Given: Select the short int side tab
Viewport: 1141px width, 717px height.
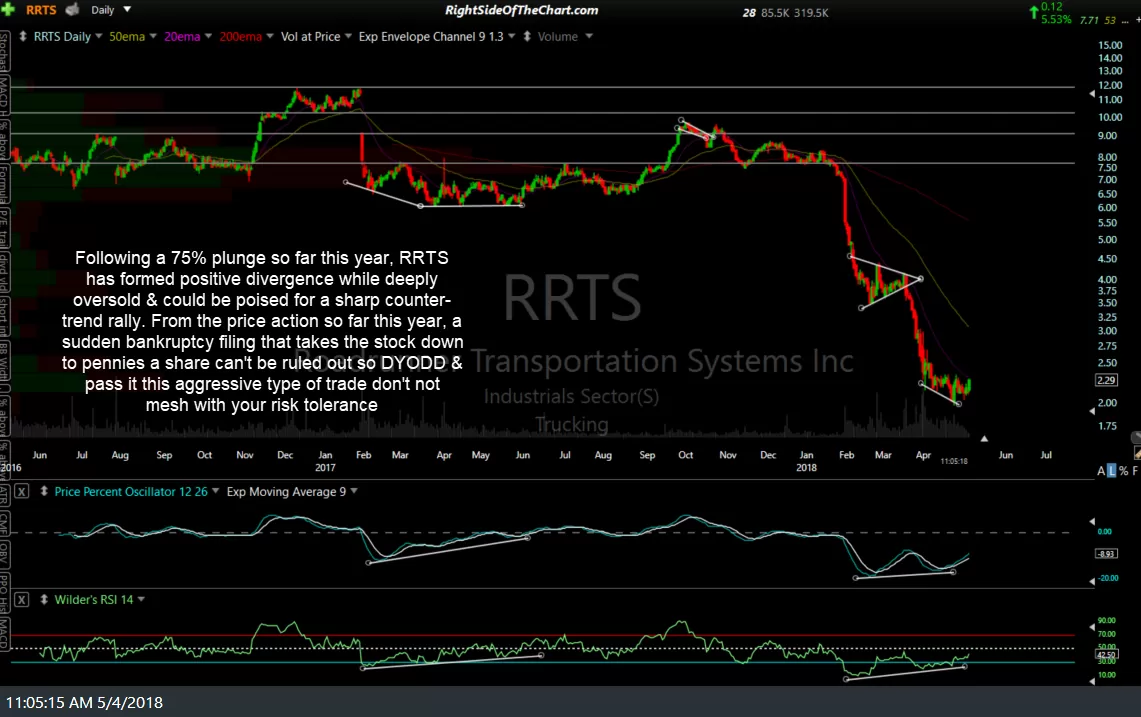Looking at the screenshot, I should point(4,316).
